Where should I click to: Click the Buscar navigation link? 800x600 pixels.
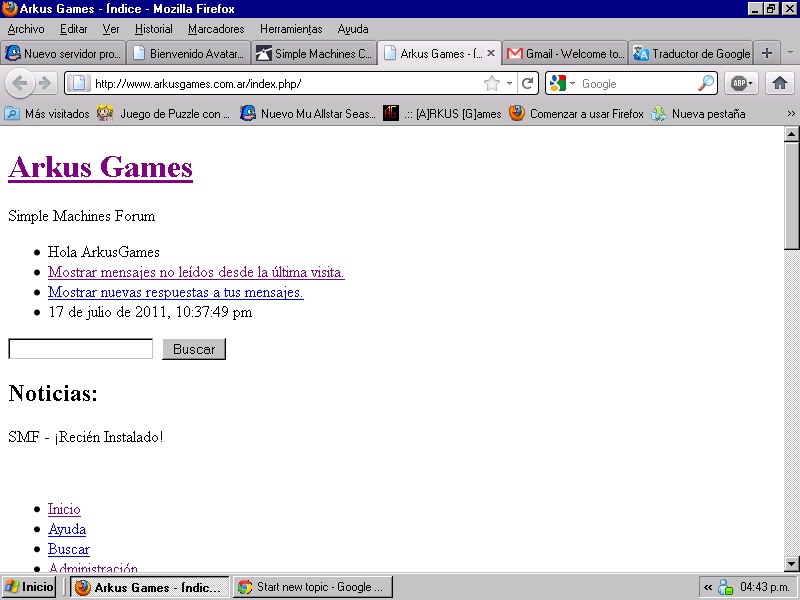(x=69, y=549)
